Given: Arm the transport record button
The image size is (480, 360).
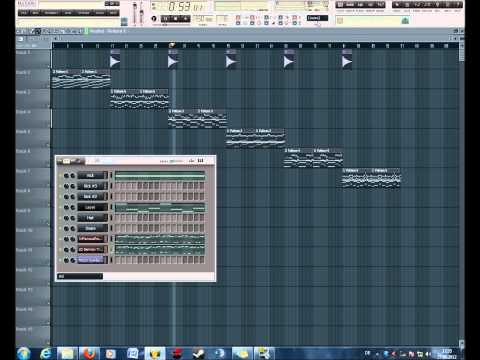Looking at the screenshot, I should pyautogui.click(x=185, y=19).
